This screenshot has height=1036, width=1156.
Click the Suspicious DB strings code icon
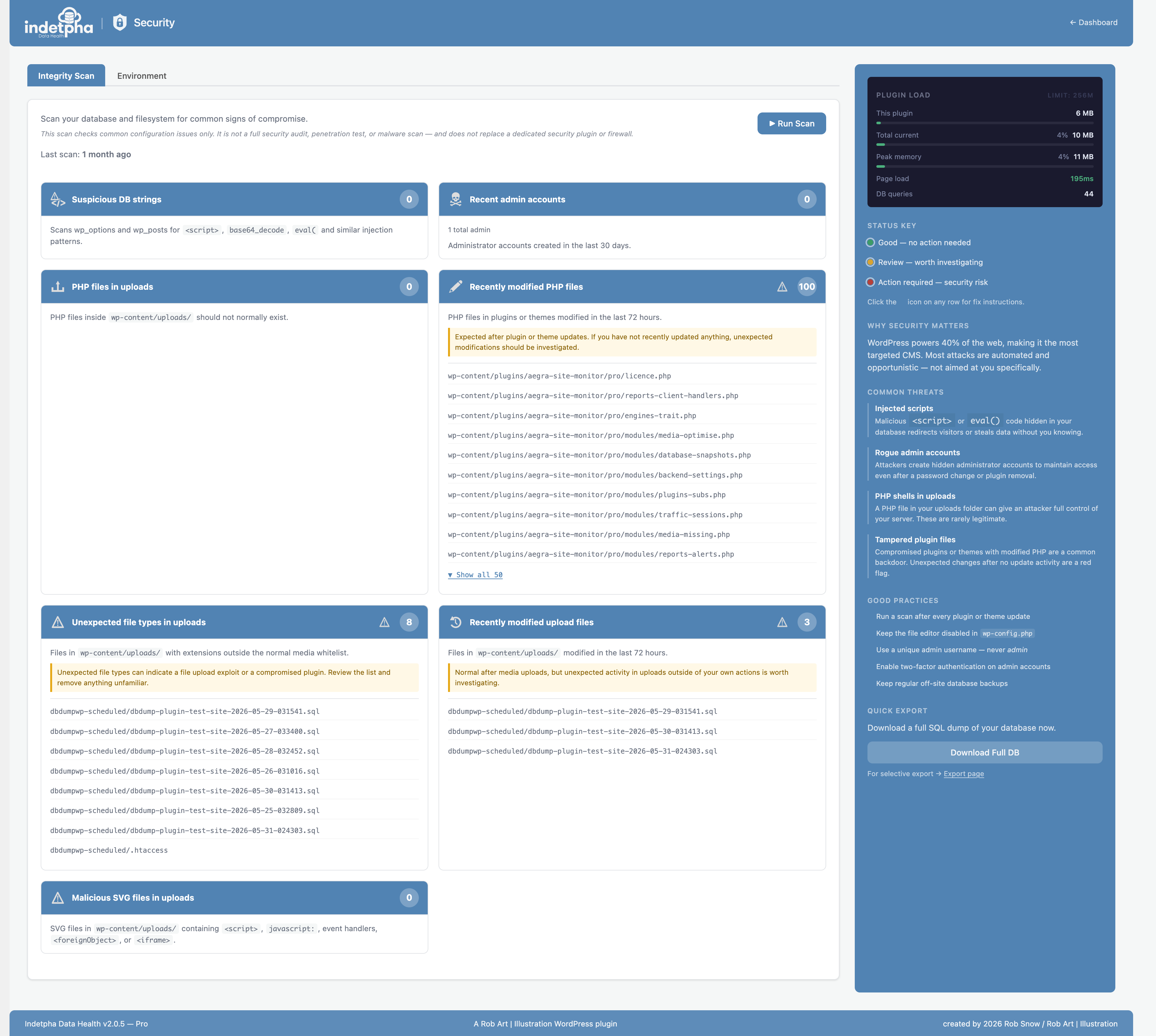pyautogui.click(x=58, y=199)
